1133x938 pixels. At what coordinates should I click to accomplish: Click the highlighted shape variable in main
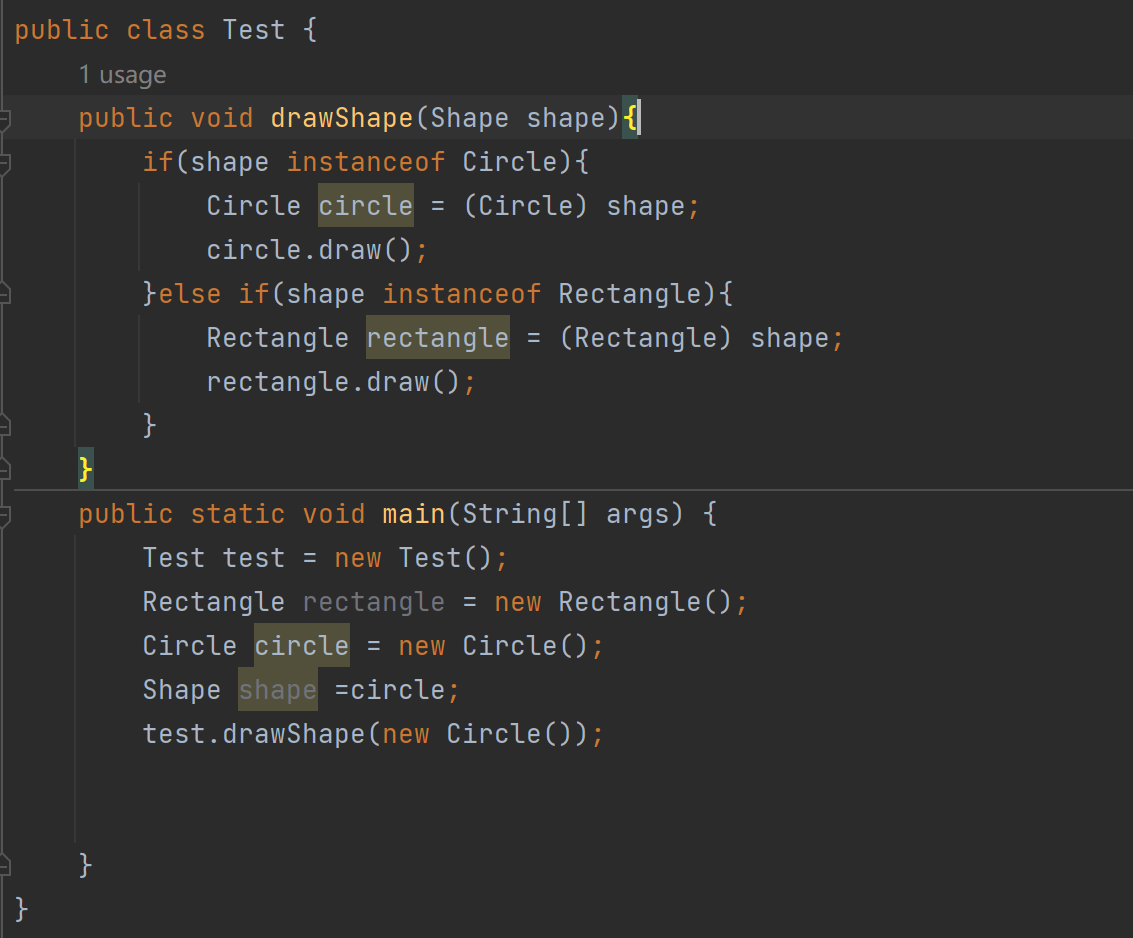click(x=277, y=689)
